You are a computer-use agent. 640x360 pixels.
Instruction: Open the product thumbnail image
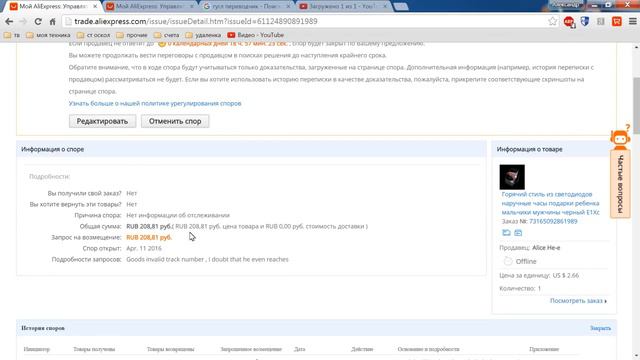[x=512, y=177]
